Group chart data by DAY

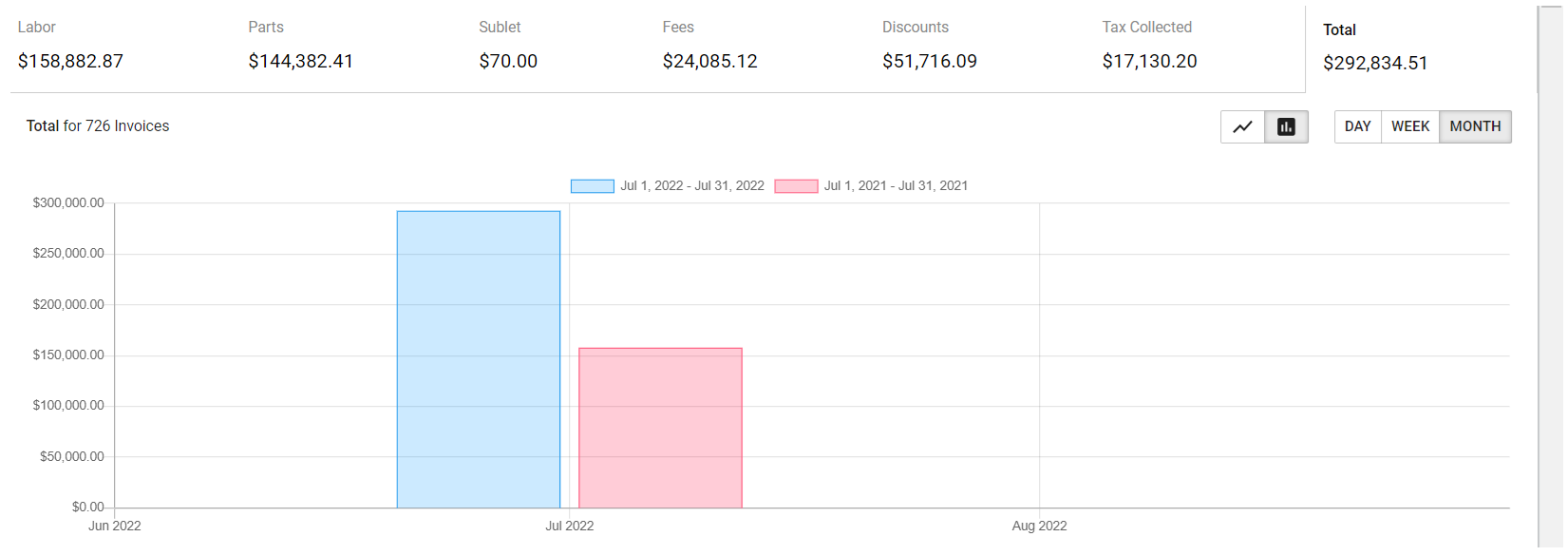click(1357, 127)
